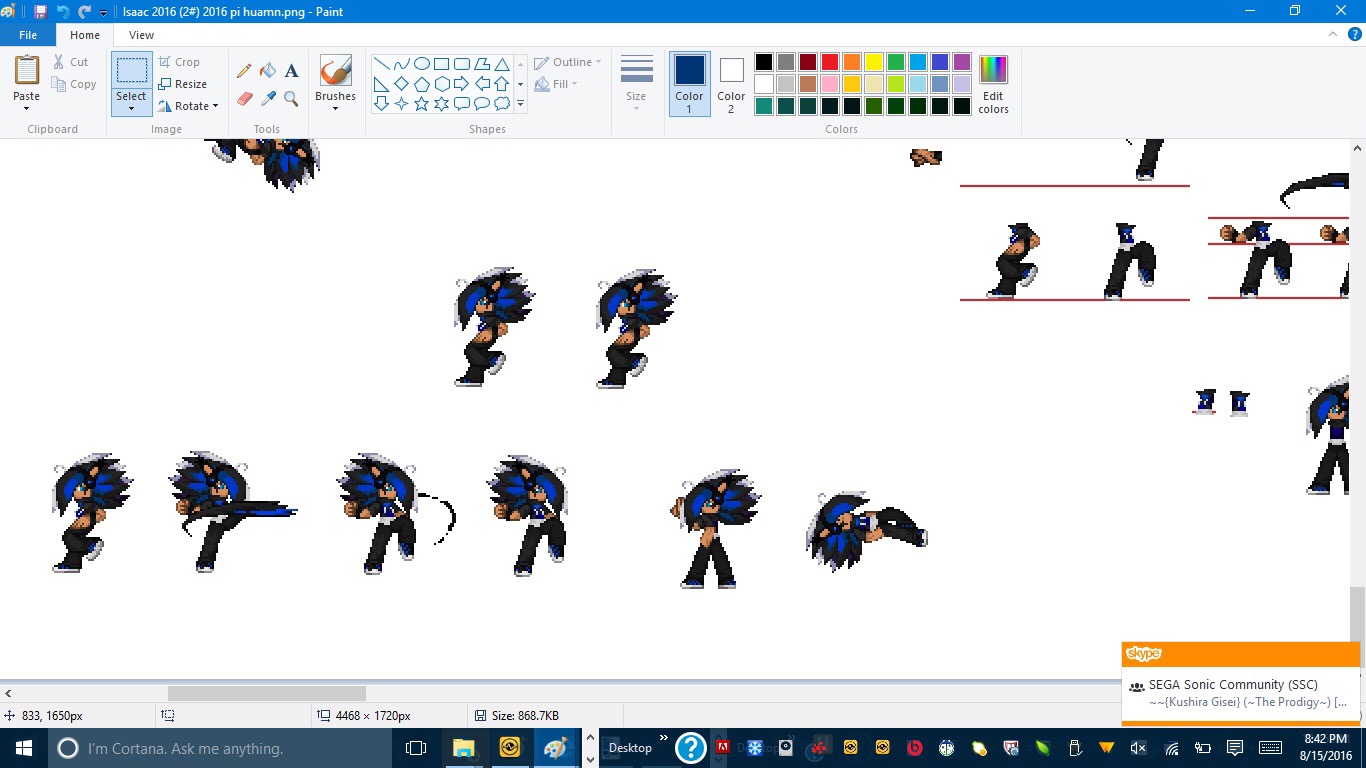This screenshot has width=1366, height=768.
Task: Set Color 2 as the active color
Action: tap(731, 83)
